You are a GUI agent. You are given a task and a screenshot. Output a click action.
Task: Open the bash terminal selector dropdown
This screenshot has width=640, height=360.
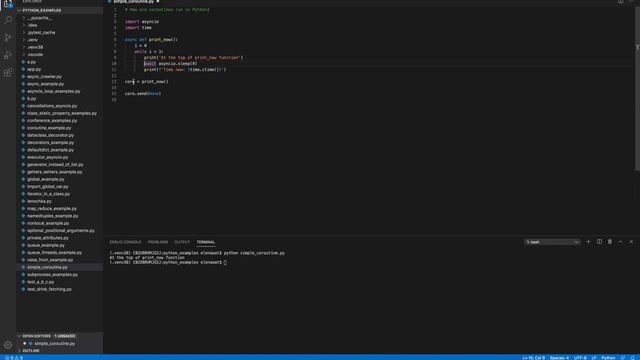(552, 242)
